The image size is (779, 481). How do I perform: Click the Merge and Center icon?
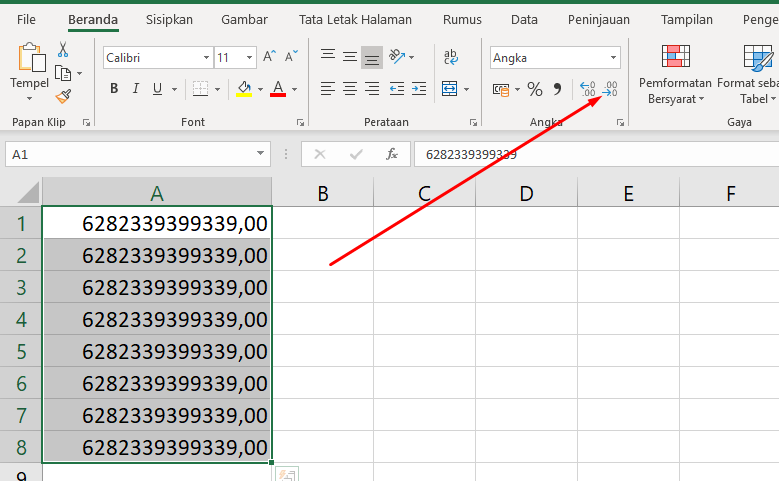(x=450, y=89)
